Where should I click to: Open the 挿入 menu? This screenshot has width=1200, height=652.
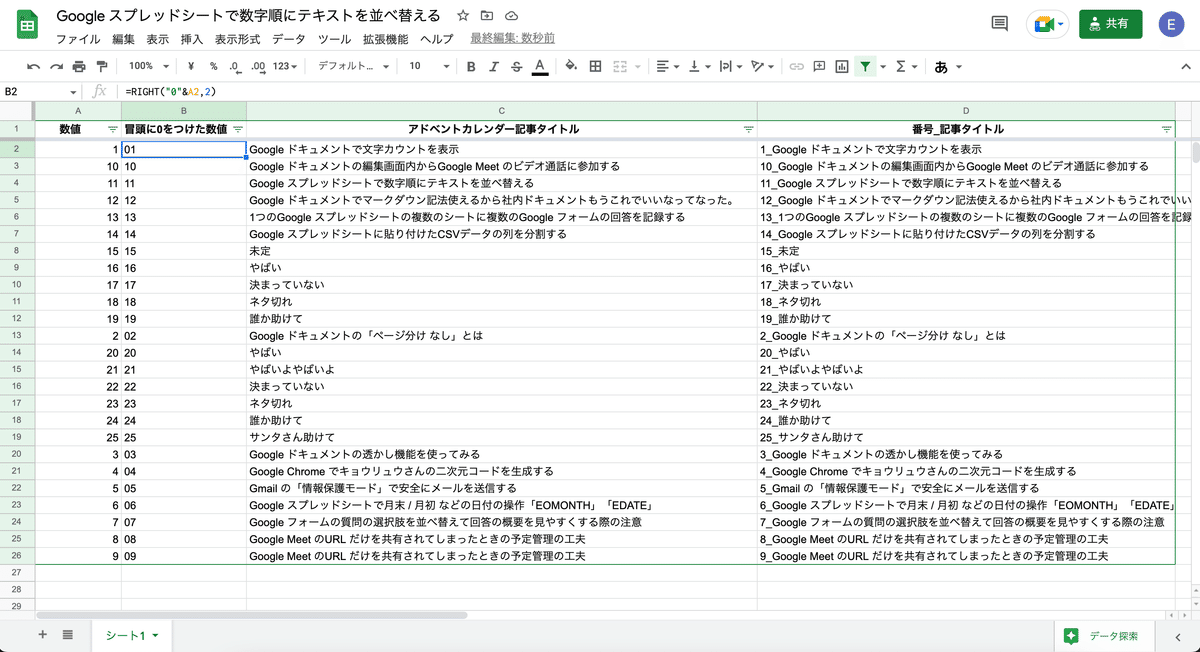pyautogui.click(x=191, y=39)
